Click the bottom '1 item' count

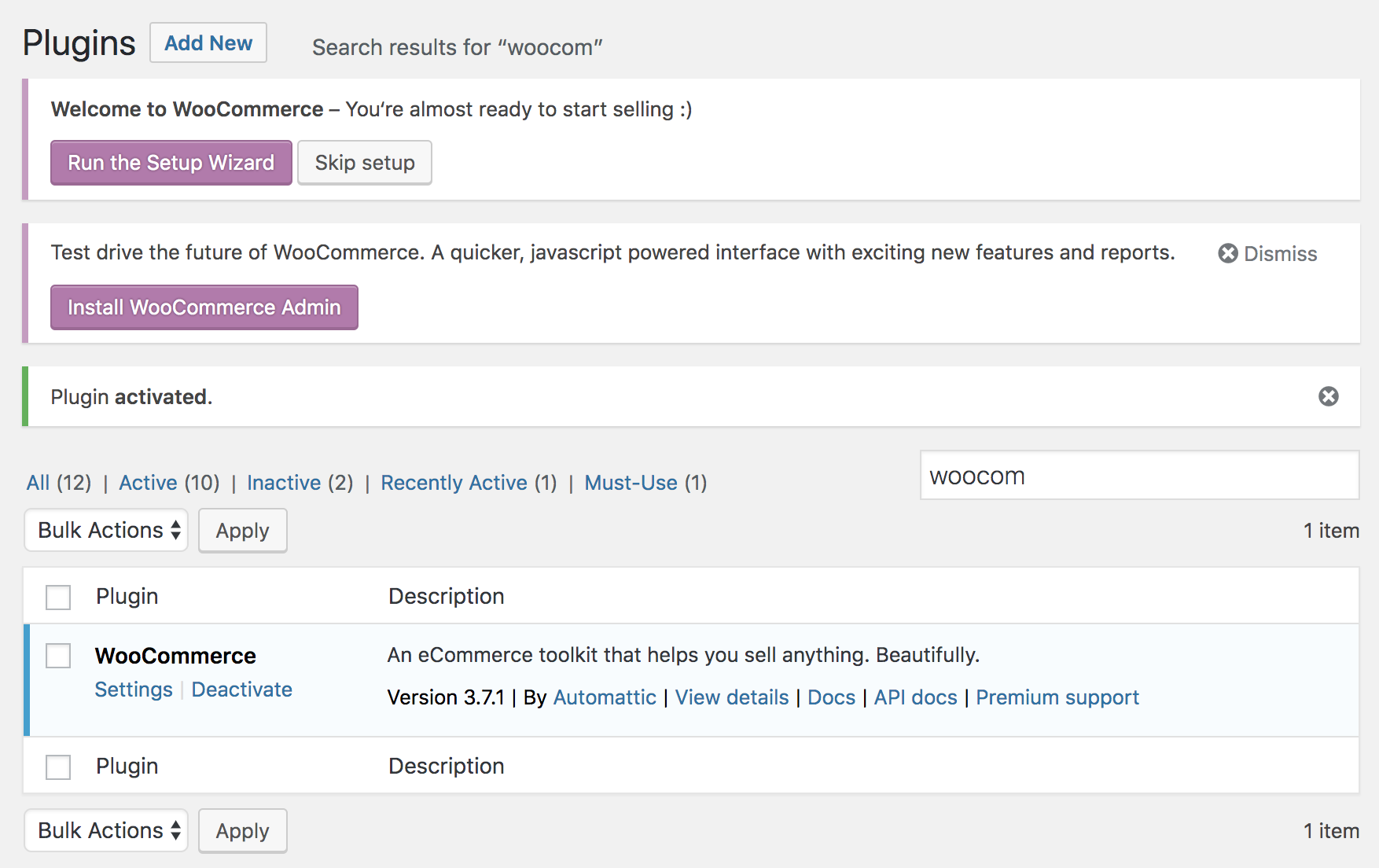[x=1331, y=831]
